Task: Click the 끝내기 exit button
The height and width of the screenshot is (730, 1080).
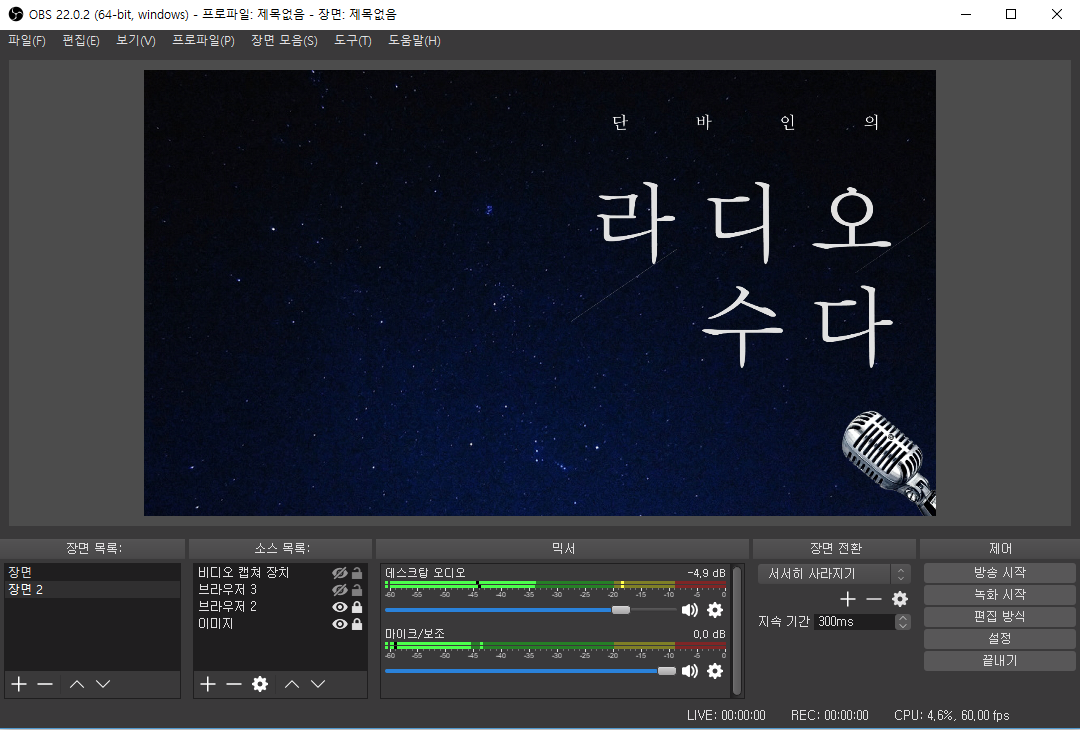Action: pyautogui.click(x=999, y=661)
